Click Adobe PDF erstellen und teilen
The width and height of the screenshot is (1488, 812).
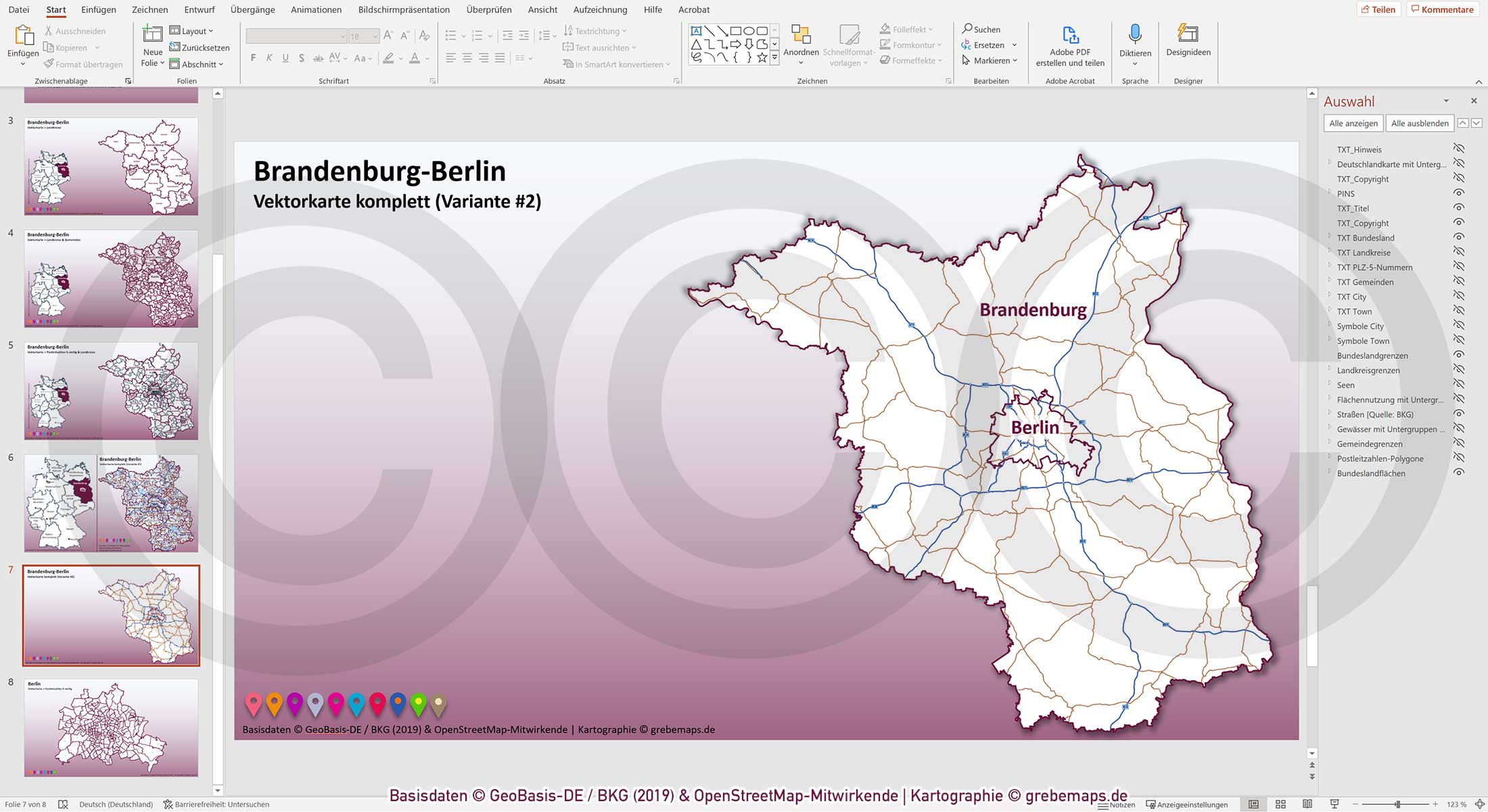coord(1070,44)
